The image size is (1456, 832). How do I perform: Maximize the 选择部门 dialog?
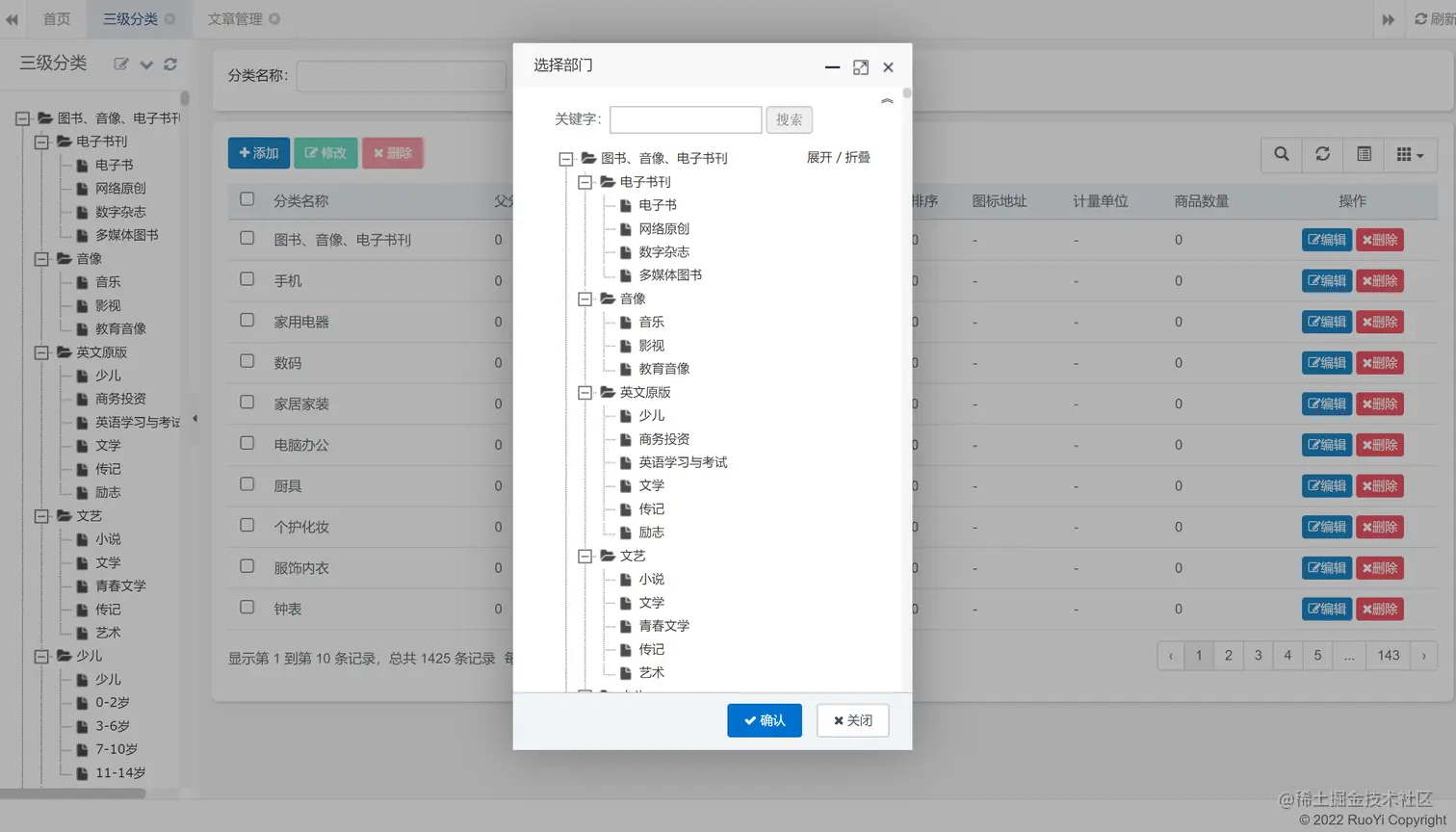pos(861,67)
